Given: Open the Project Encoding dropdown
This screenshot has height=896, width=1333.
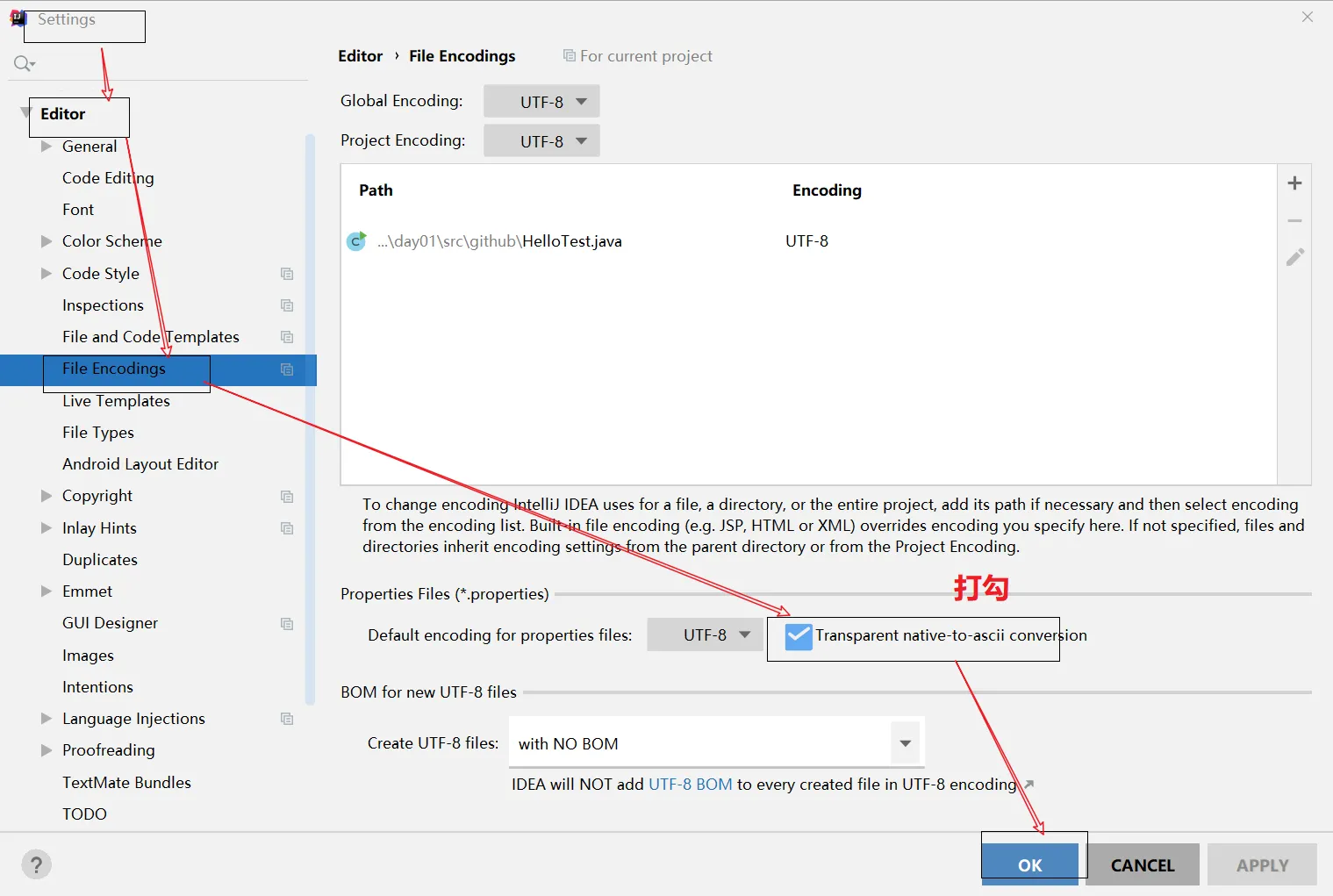Looking at the screenshot, I should click(x=541, y=141).
